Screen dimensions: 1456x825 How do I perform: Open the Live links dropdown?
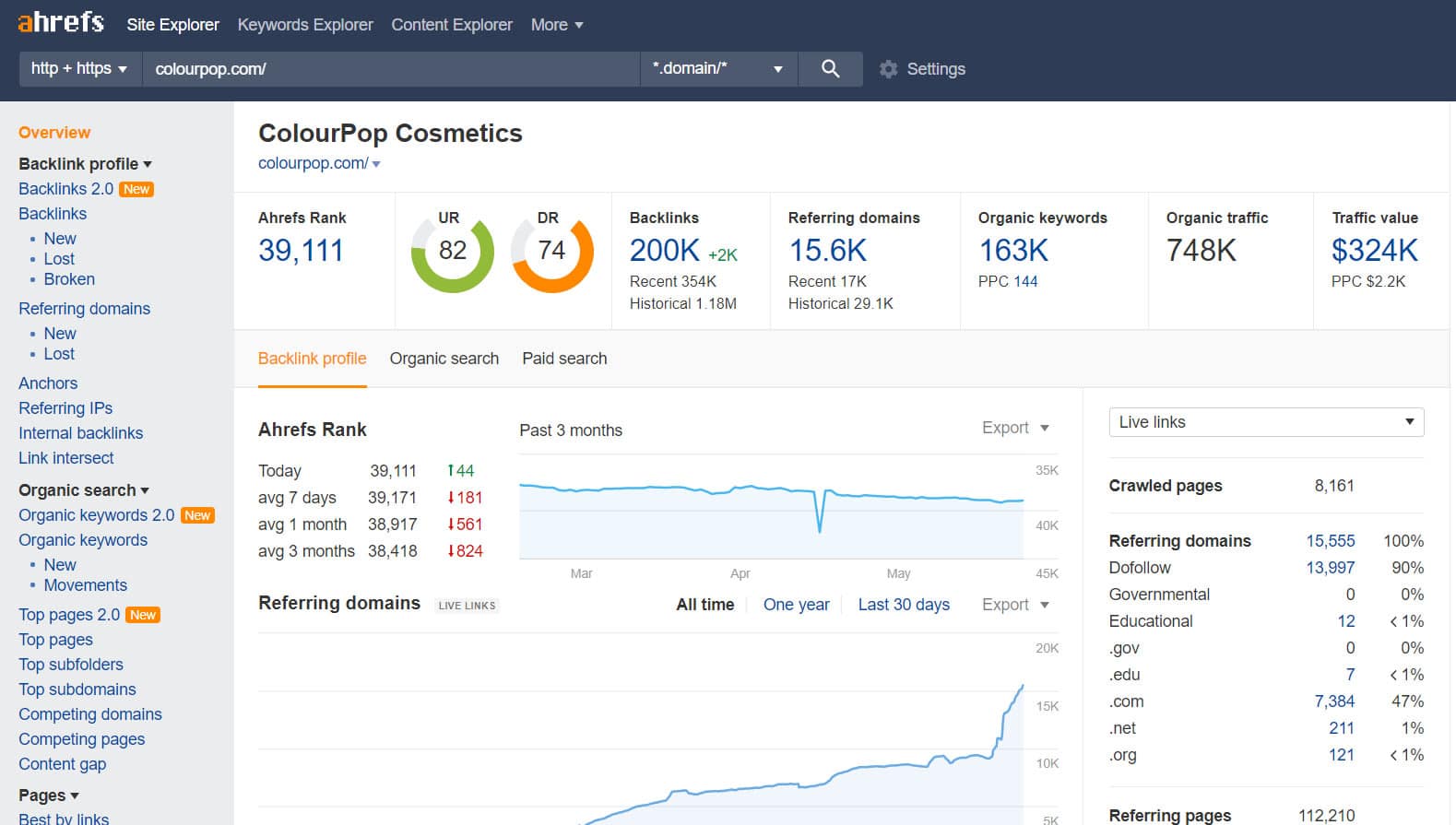(1266, 422)
